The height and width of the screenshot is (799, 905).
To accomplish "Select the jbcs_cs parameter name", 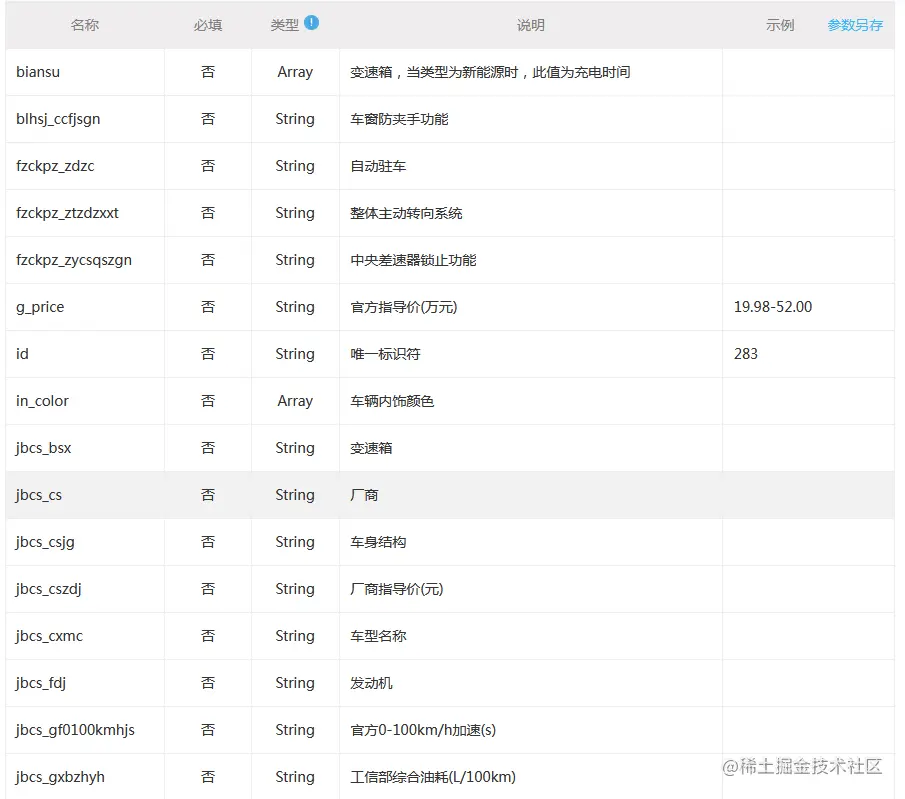I will click(x=39, y=495).
